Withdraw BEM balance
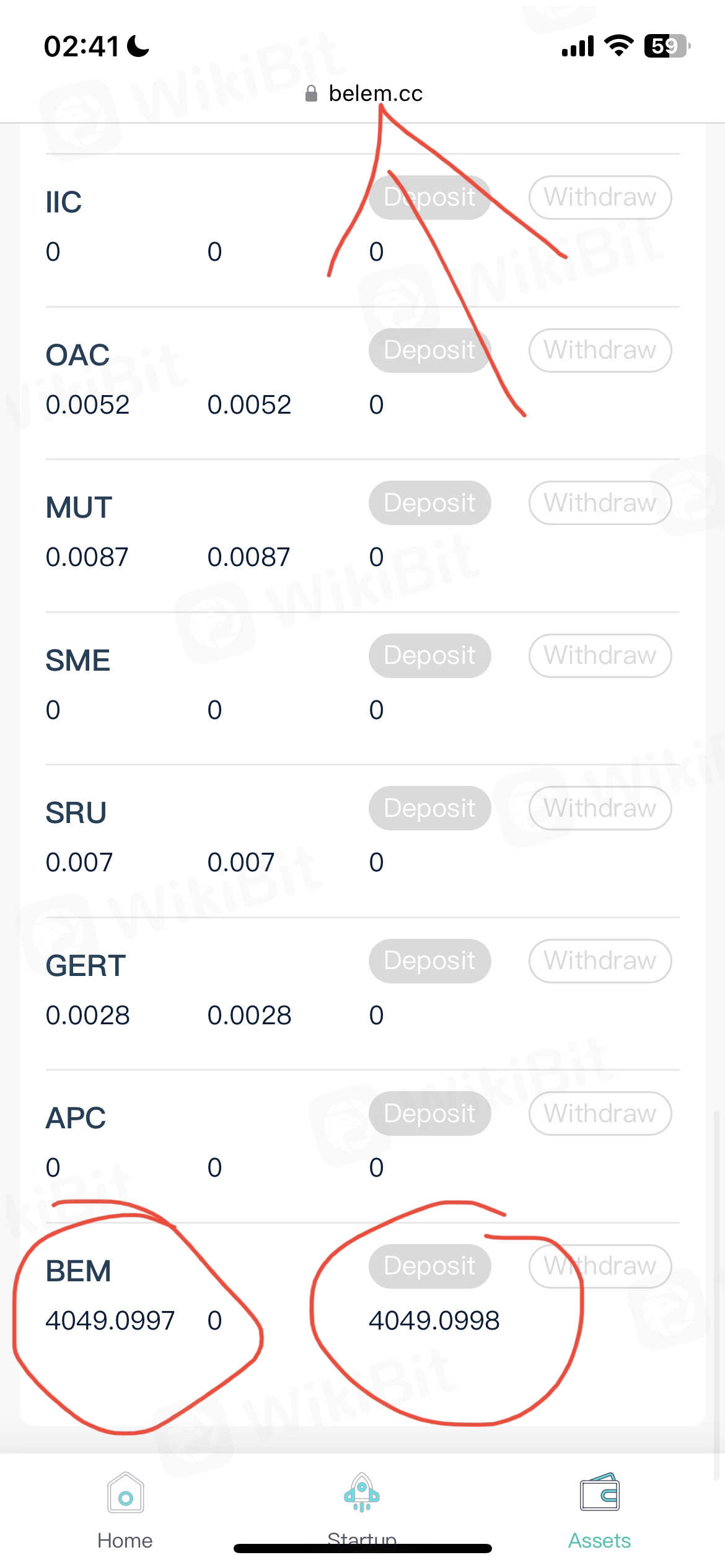 click(600, 1266)
